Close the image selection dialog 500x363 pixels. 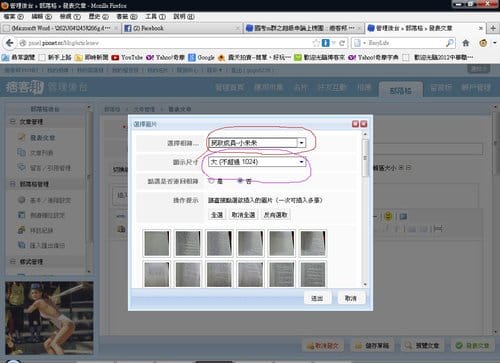click(x=364, y=124)
